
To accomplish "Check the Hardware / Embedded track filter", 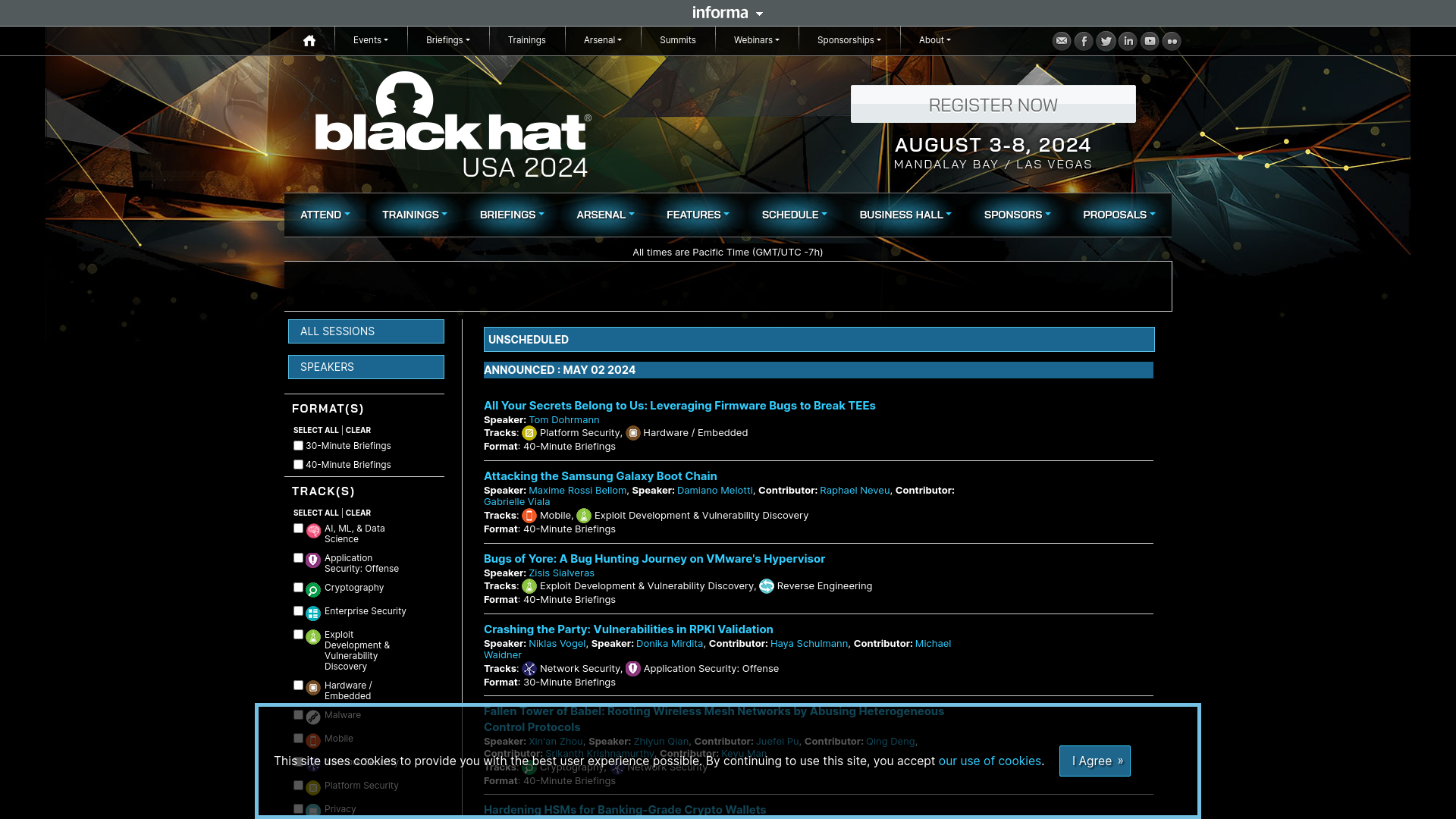I will [x=298, y=686].
